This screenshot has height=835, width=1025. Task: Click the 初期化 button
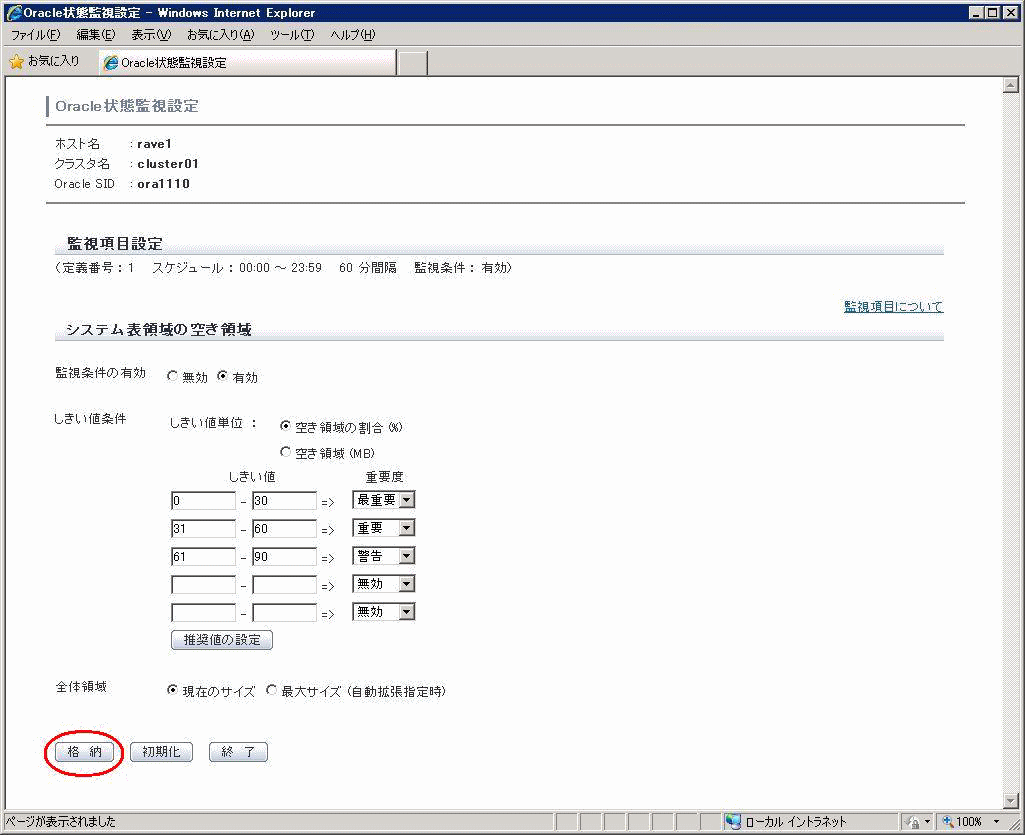click(x=161, y=752)
